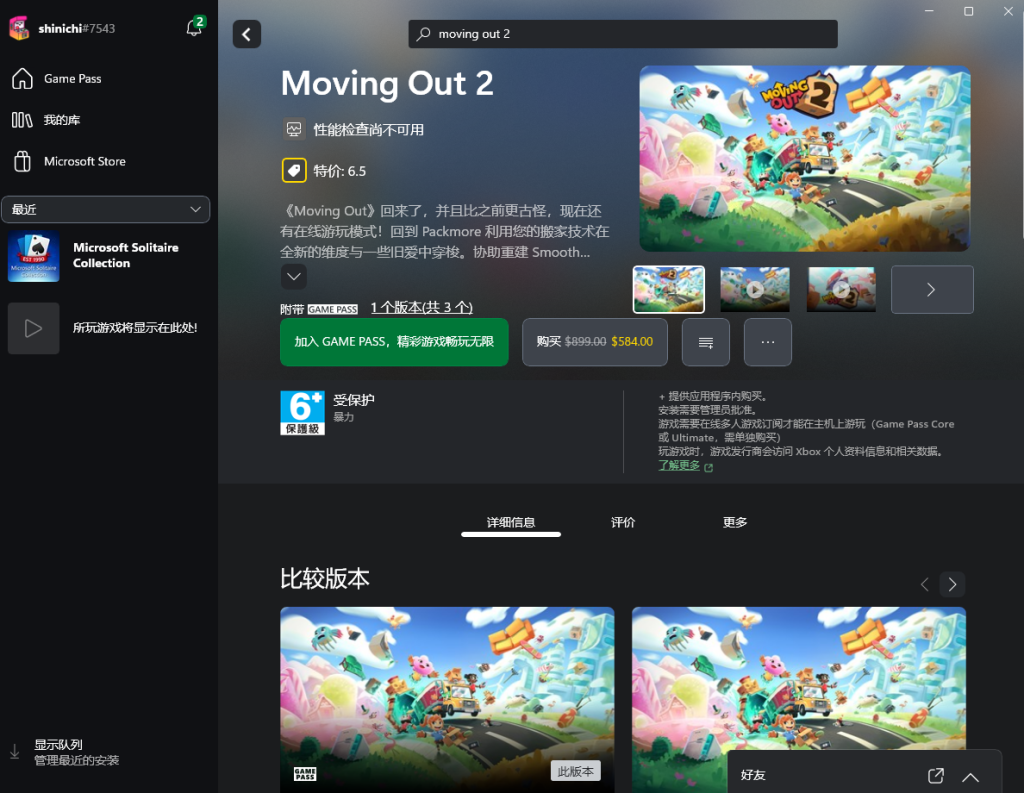Viewport: 1024px width, 793px height.
Task: Click the 受保护 rating label
Action: click(x=354, y=400)
